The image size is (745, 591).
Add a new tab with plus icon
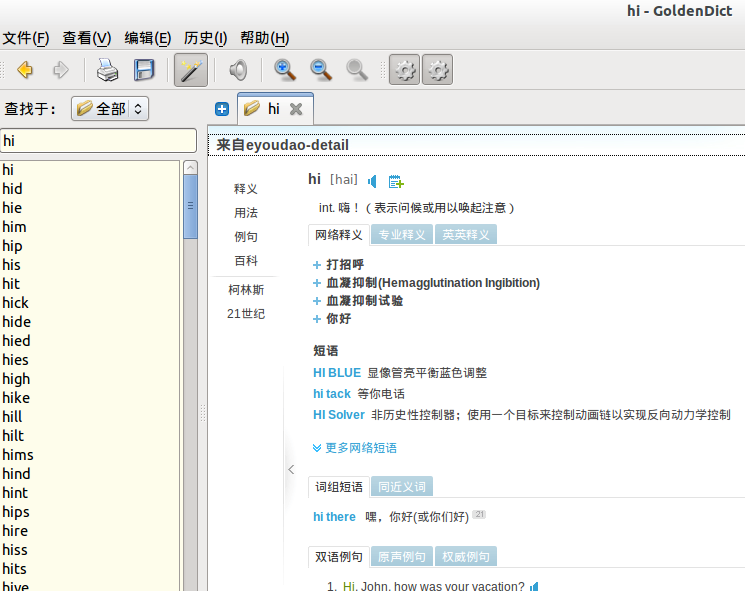pyautogui.click(x=222, y=109)
